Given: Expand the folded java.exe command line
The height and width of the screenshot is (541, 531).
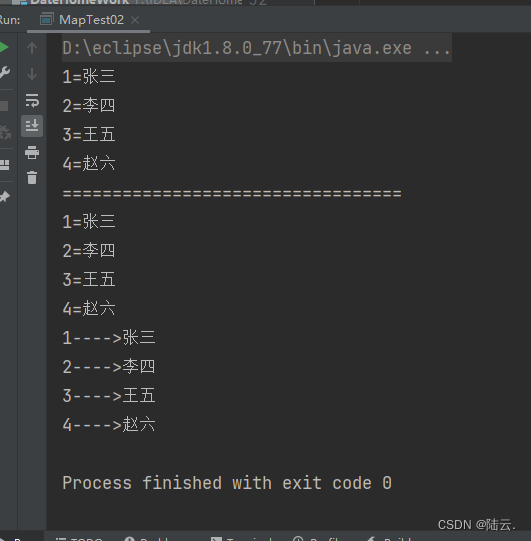Looking at the screenshot, I should 257,48.
